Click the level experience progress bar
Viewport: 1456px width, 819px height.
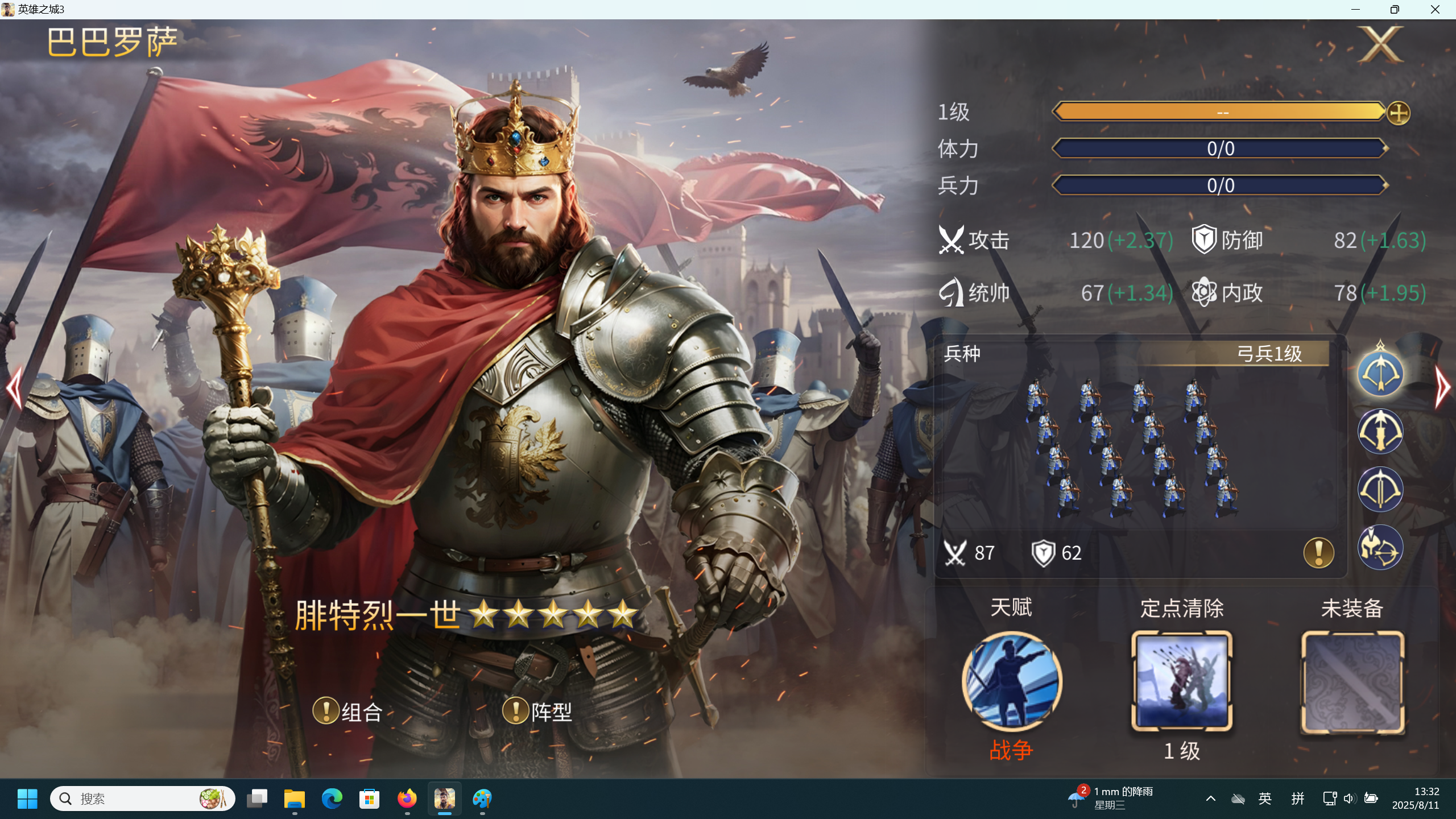(x=1219, y=112)
